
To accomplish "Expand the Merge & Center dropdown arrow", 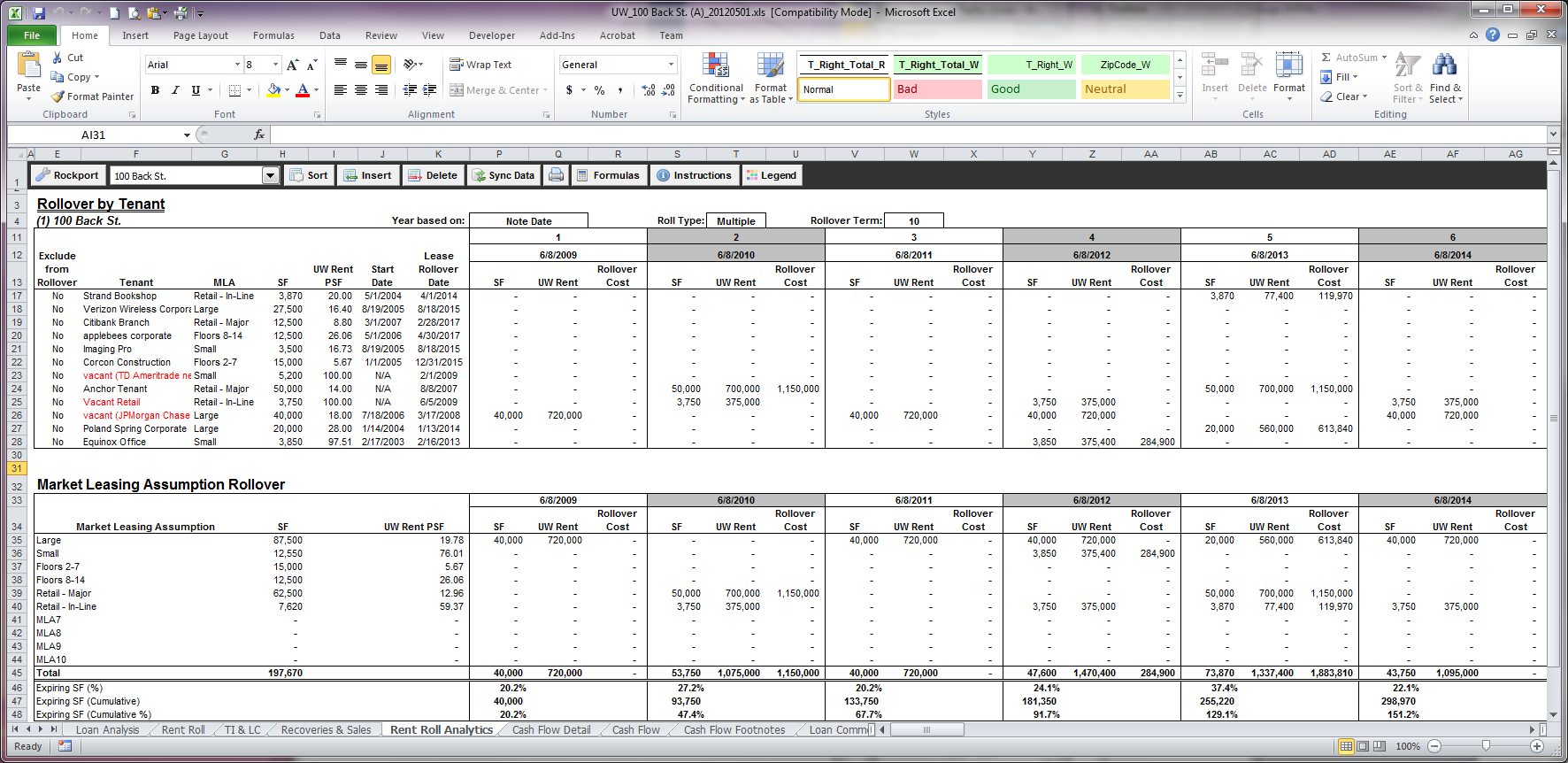I will click(545, 89).
